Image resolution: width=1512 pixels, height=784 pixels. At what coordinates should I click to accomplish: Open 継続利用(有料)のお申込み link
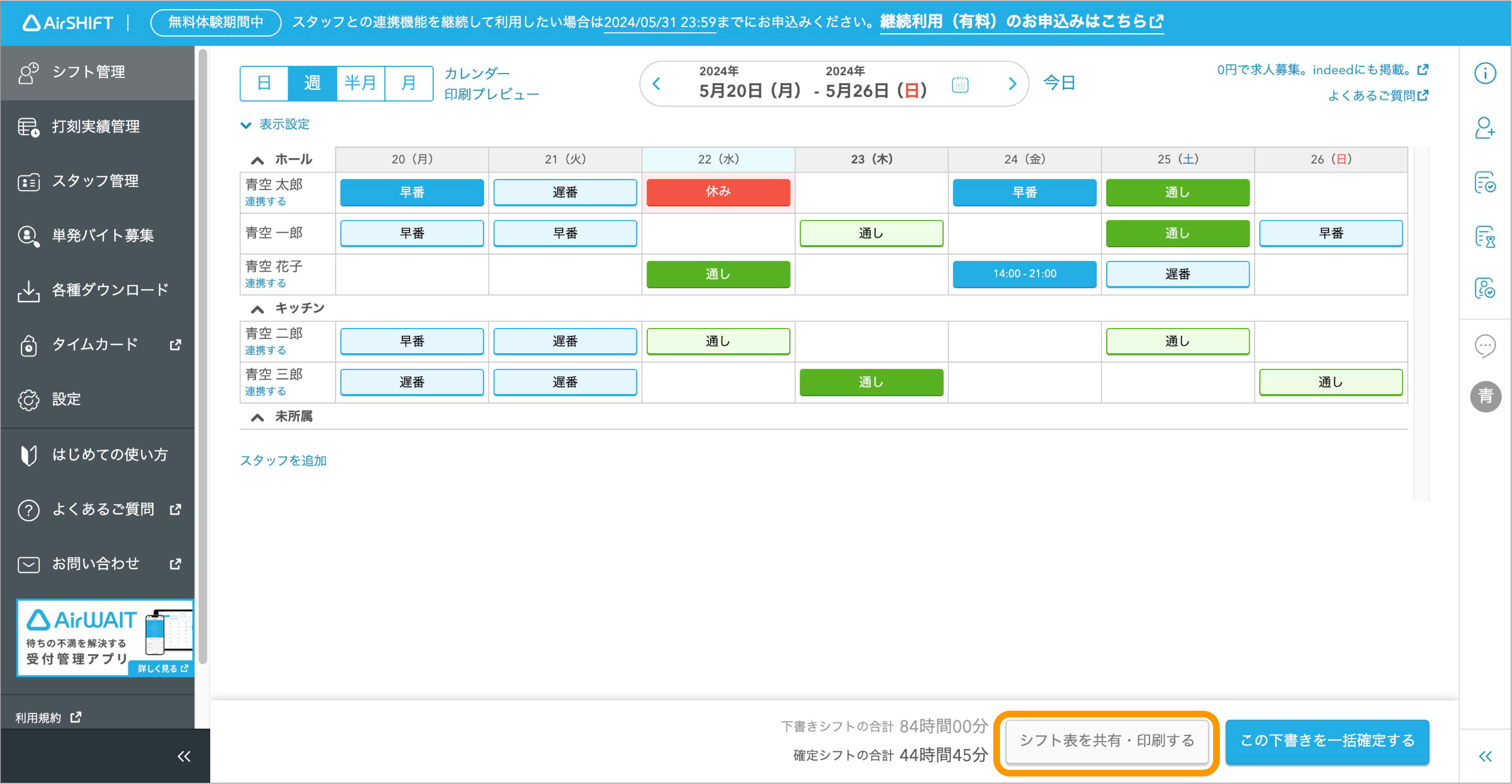tap(1021, 22)
